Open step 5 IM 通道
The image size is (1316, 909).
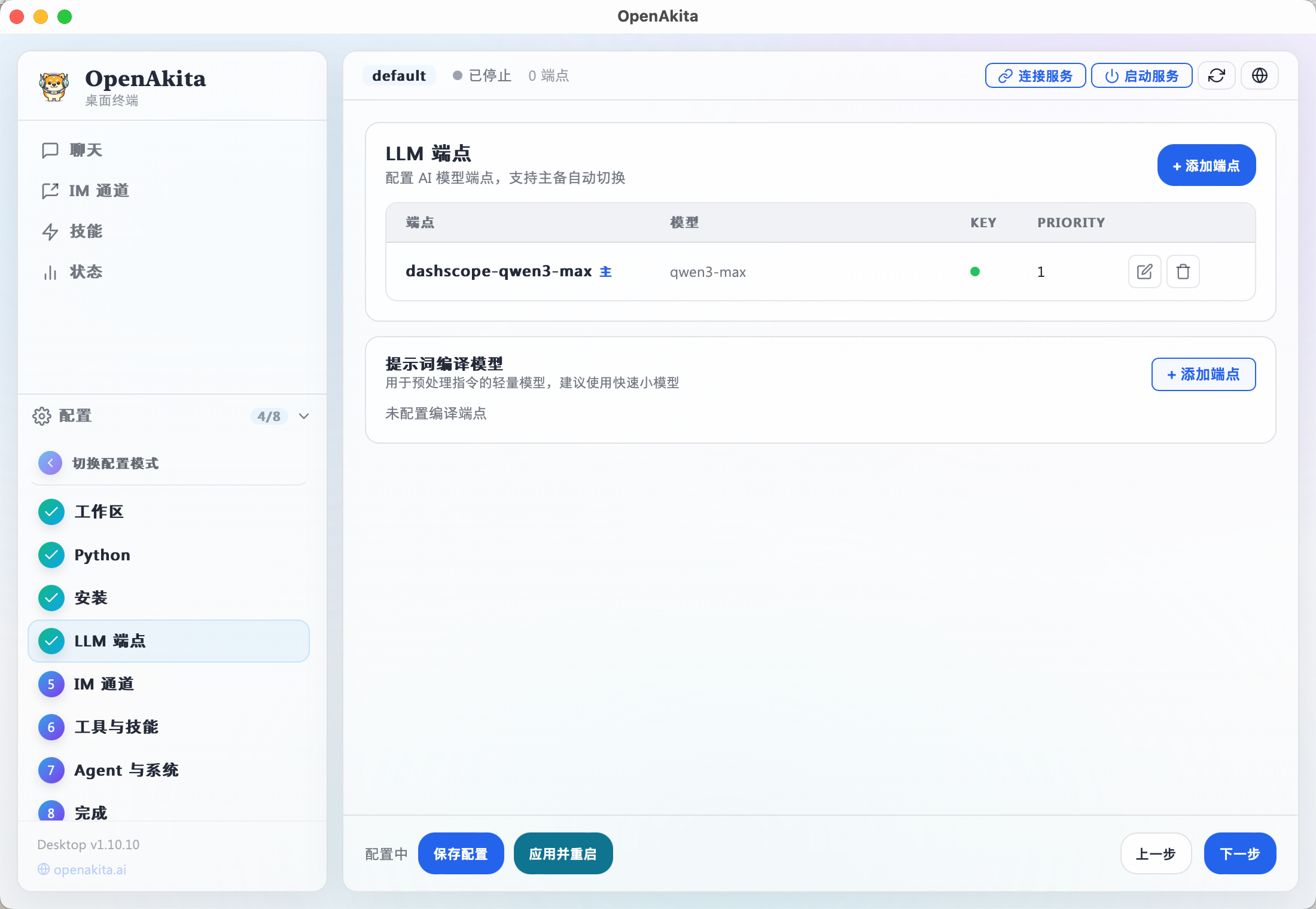pyautogui.click(x=104, y=684)
